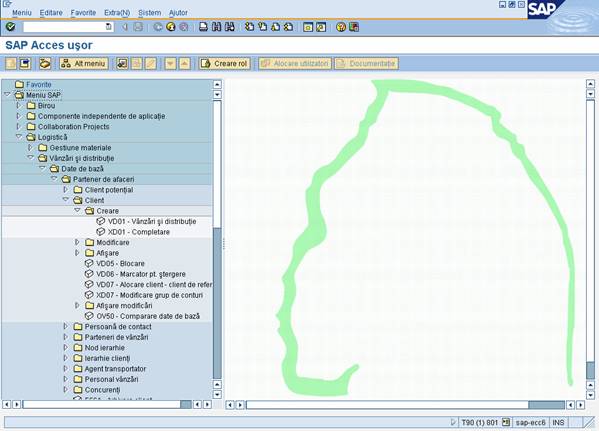Toggle the INS insert mode indicator
Screen dimensions: 599x431
(x=558, y=422)
